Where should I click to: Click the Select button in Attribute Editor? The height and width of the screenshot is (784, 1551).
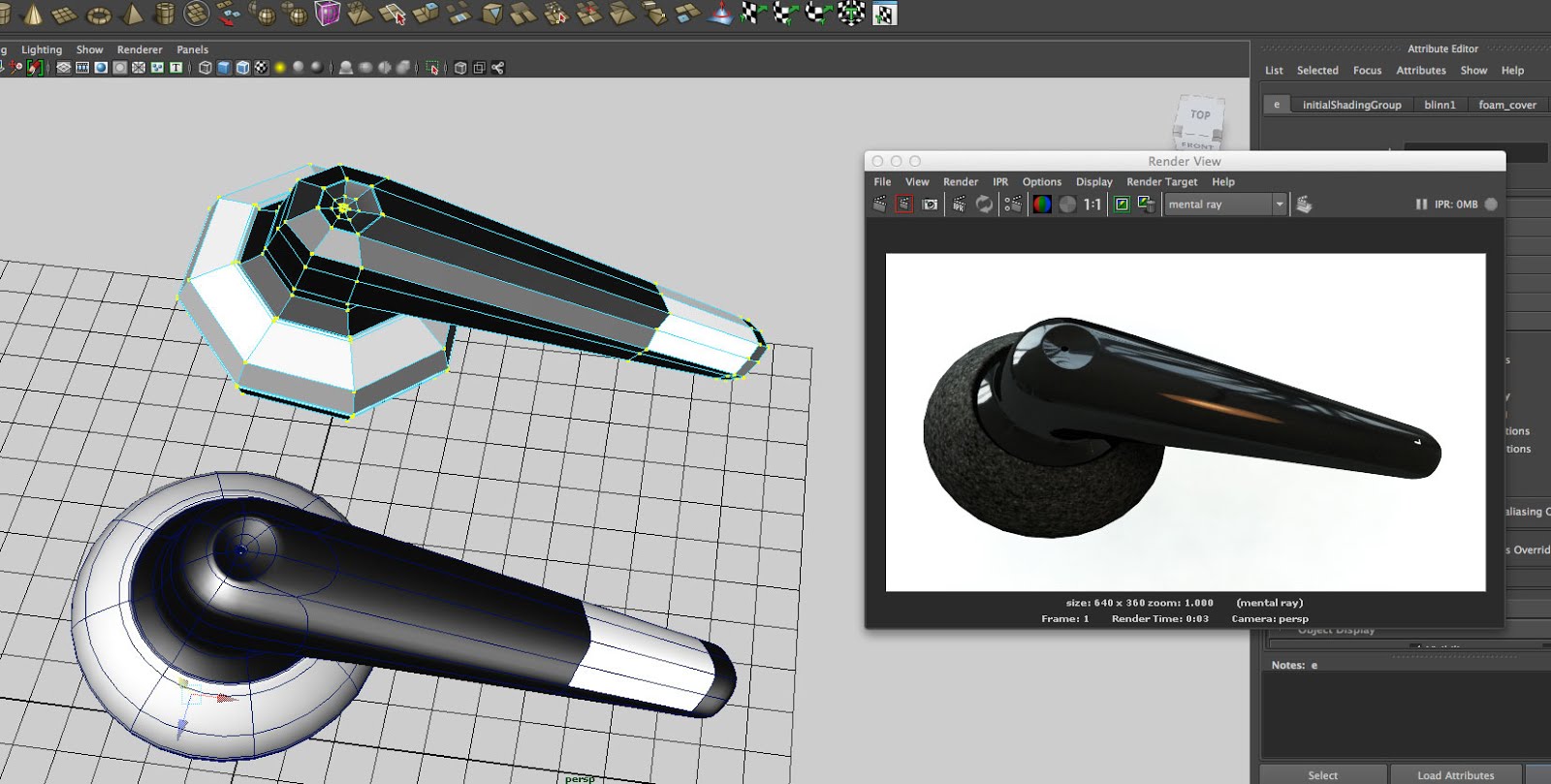(x=1322, y=774)
